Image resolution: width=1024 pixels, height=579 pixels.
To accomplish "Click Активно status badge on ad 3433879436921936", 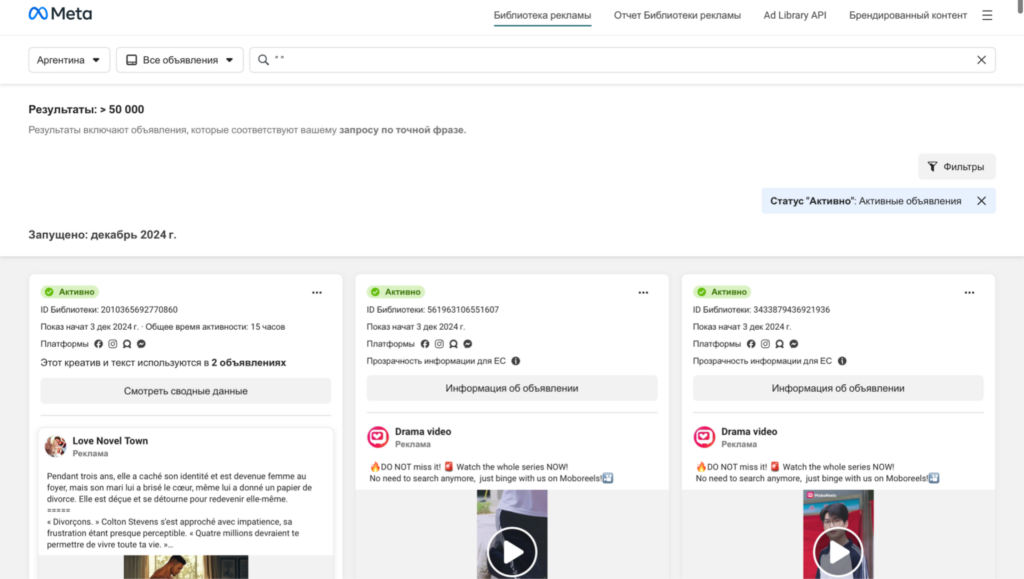I will tap(722, 292).
